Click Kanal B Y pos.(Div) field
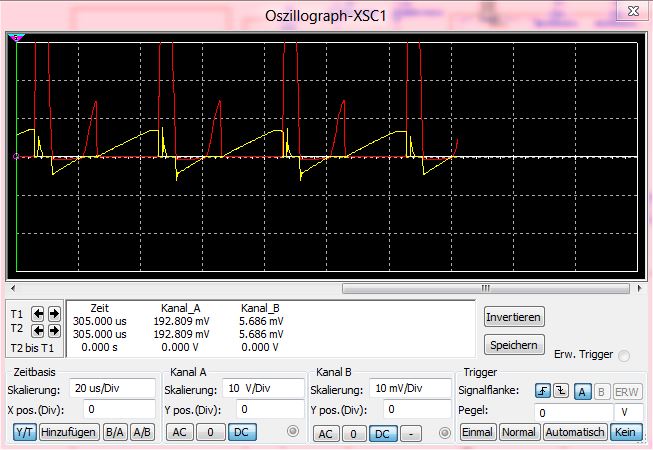This screenshot has width=653, height=450. pos(417,409)
